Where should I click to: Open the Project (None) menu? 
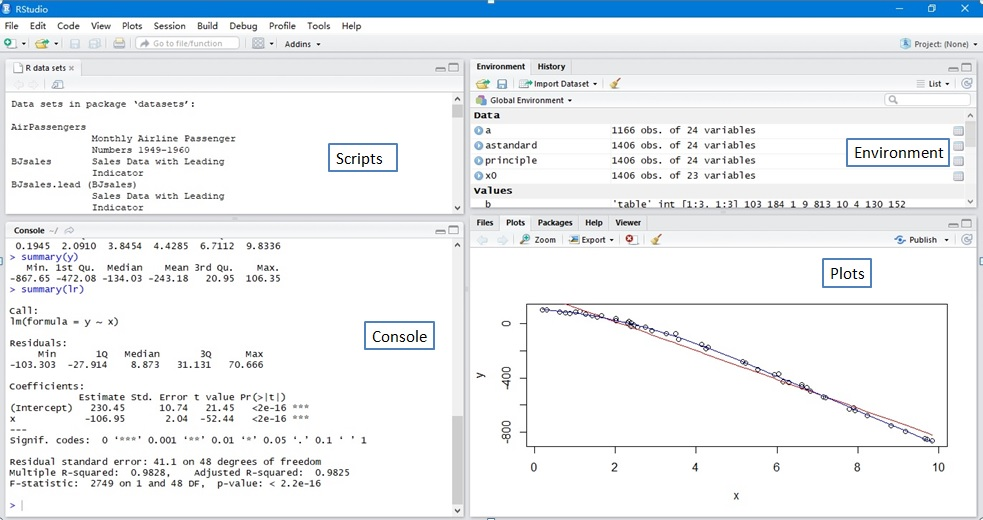coord(938,44)
